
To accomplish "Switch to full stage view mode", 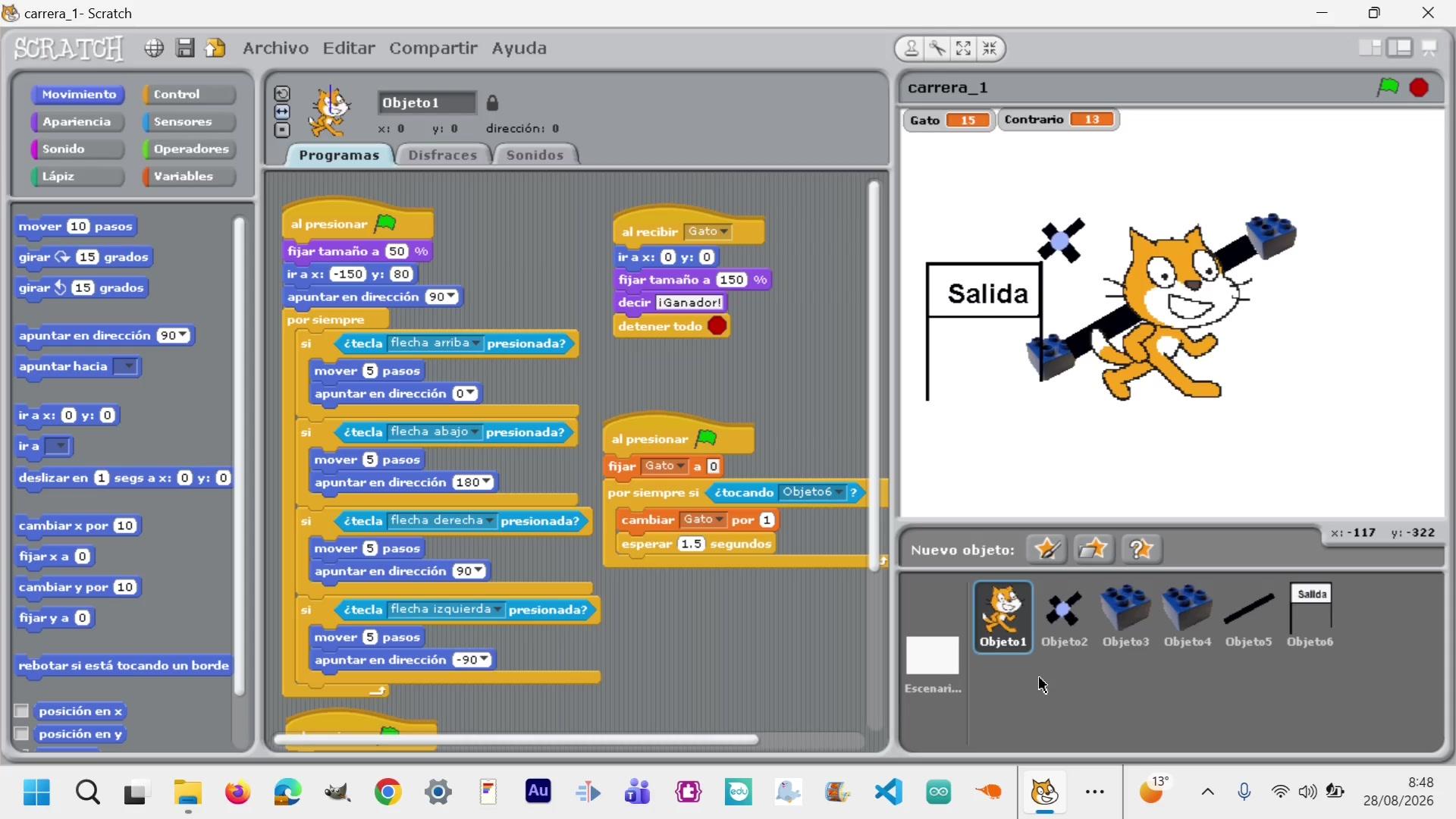I will (1400, 48).
